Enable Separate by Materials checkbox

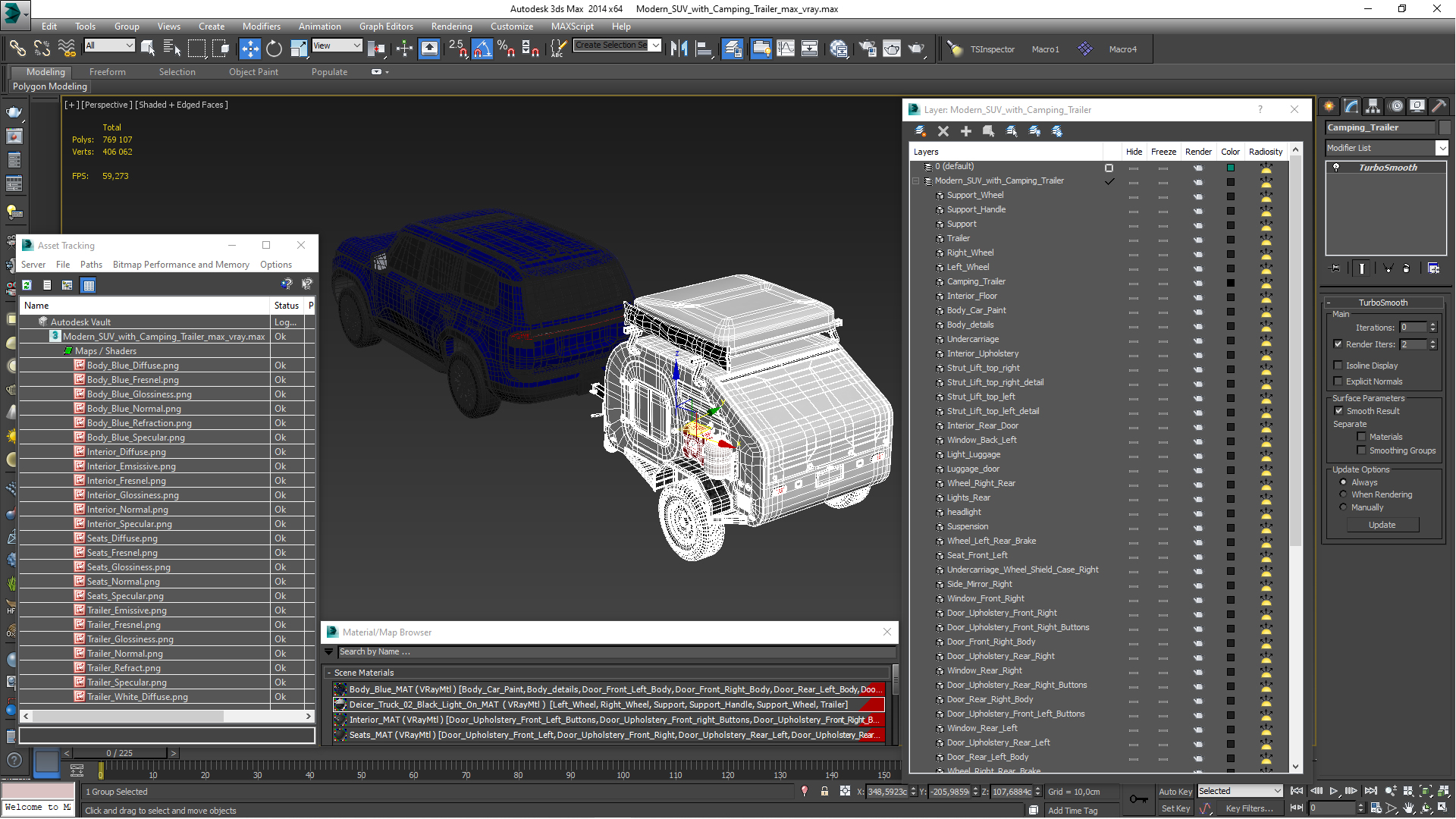tap(1361, 437)
